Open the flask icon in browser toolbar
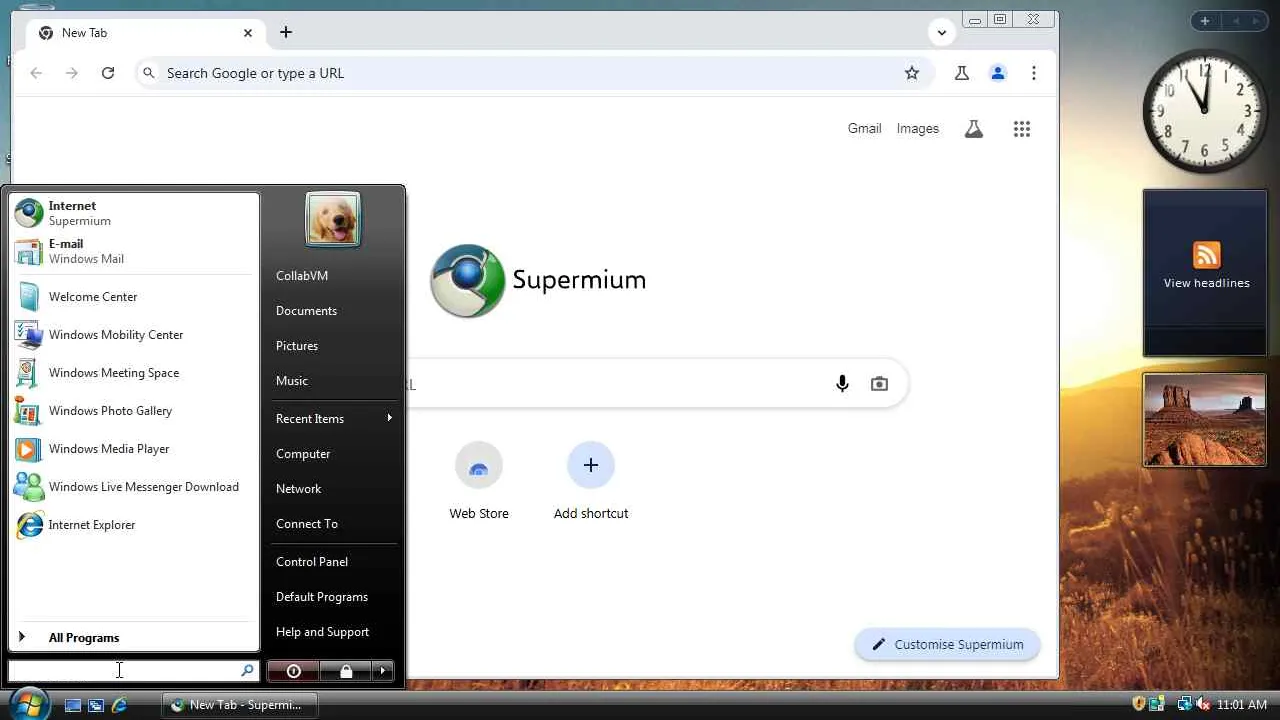Image resolution: width=1280 pixels, height=720 pixels. point(962,73)
